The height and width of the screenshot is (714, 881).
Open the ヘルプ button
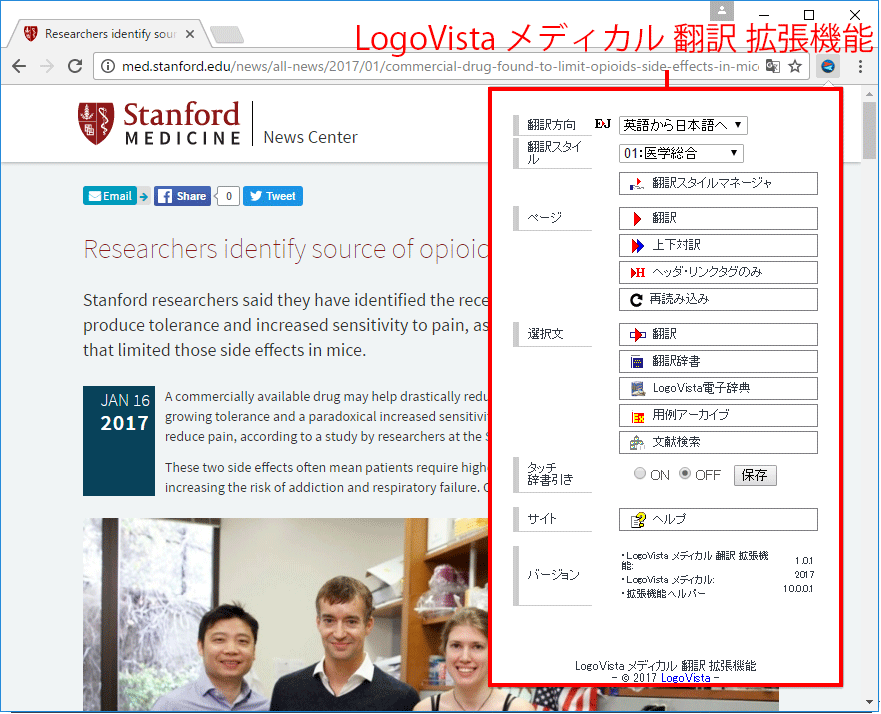pos(718,519)
